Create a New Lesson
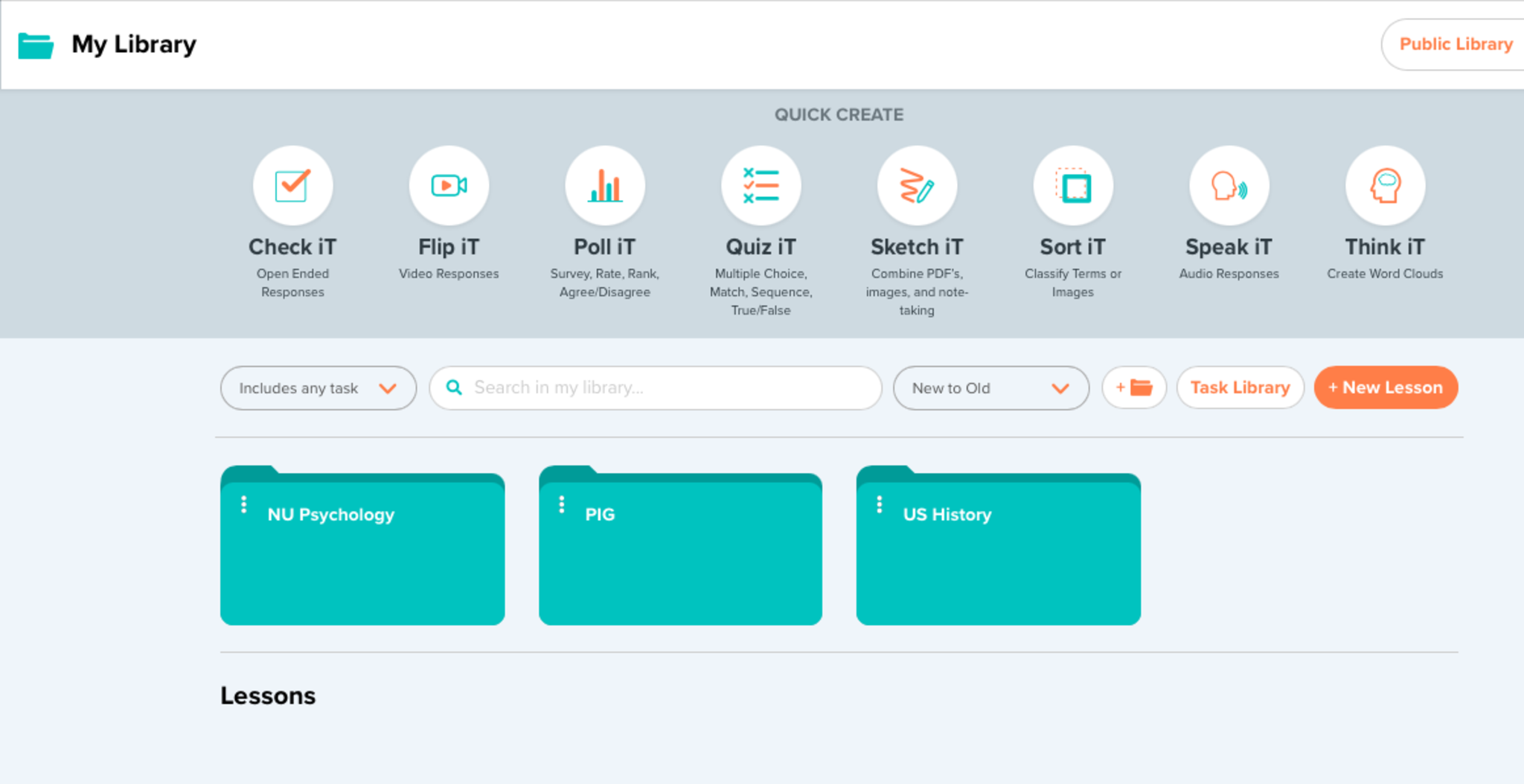1524x784 pixels. [1385, 388]
